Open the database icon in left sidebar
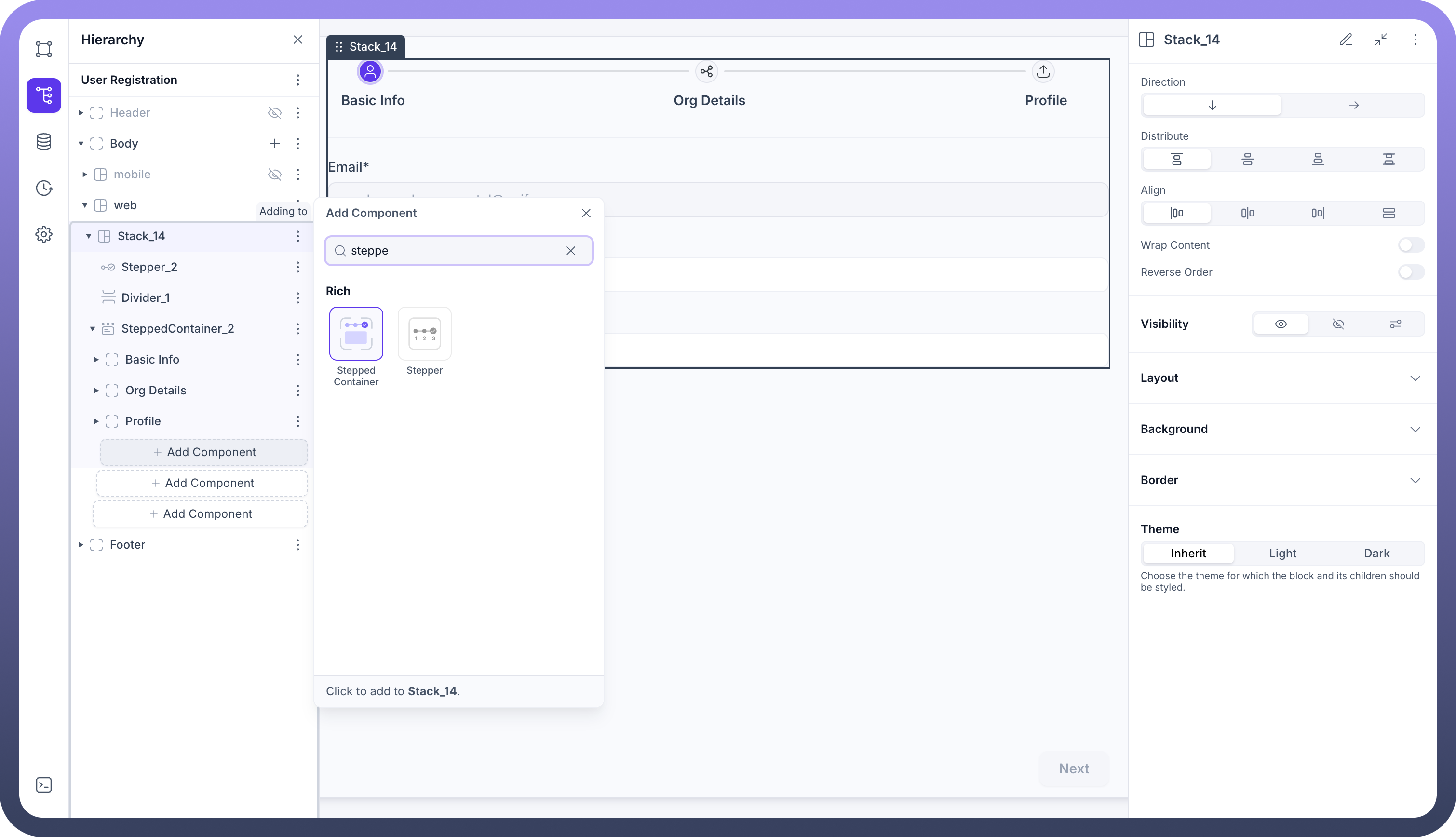Screen dimensions: 1456x837 pyautogui.click(x=44, y=142)
